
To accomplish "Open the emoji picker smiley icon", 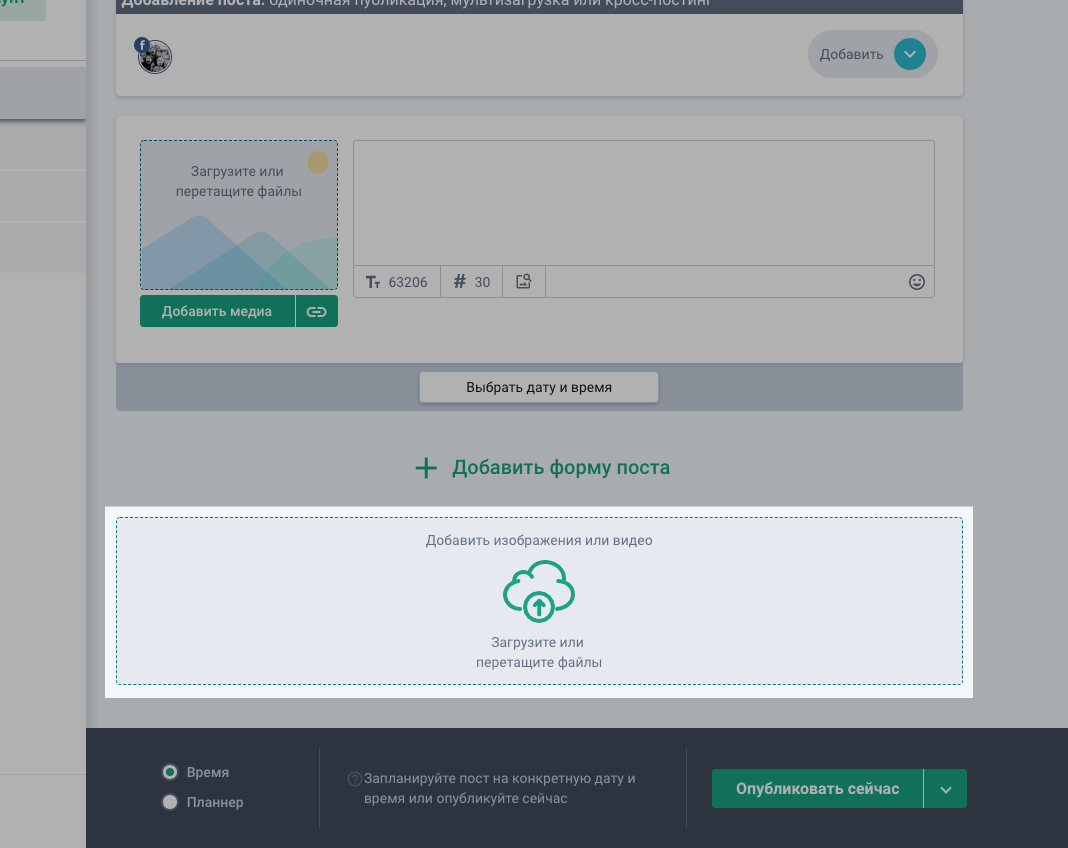I will (916, 282).
